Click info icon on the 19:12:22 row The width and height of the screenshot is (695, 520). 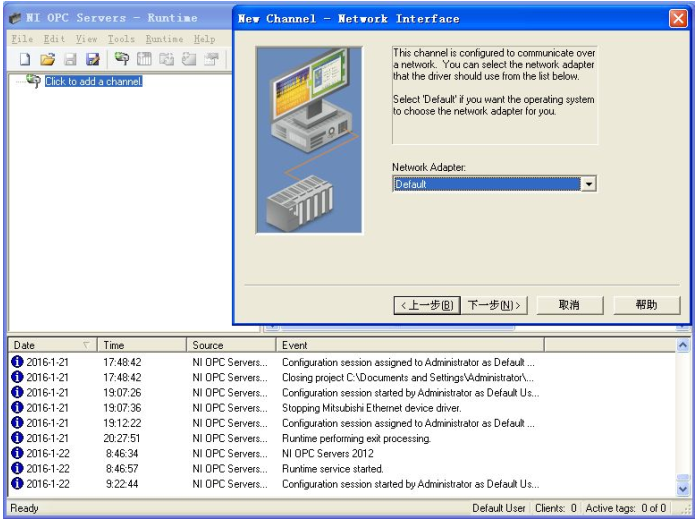click(17, 422)
